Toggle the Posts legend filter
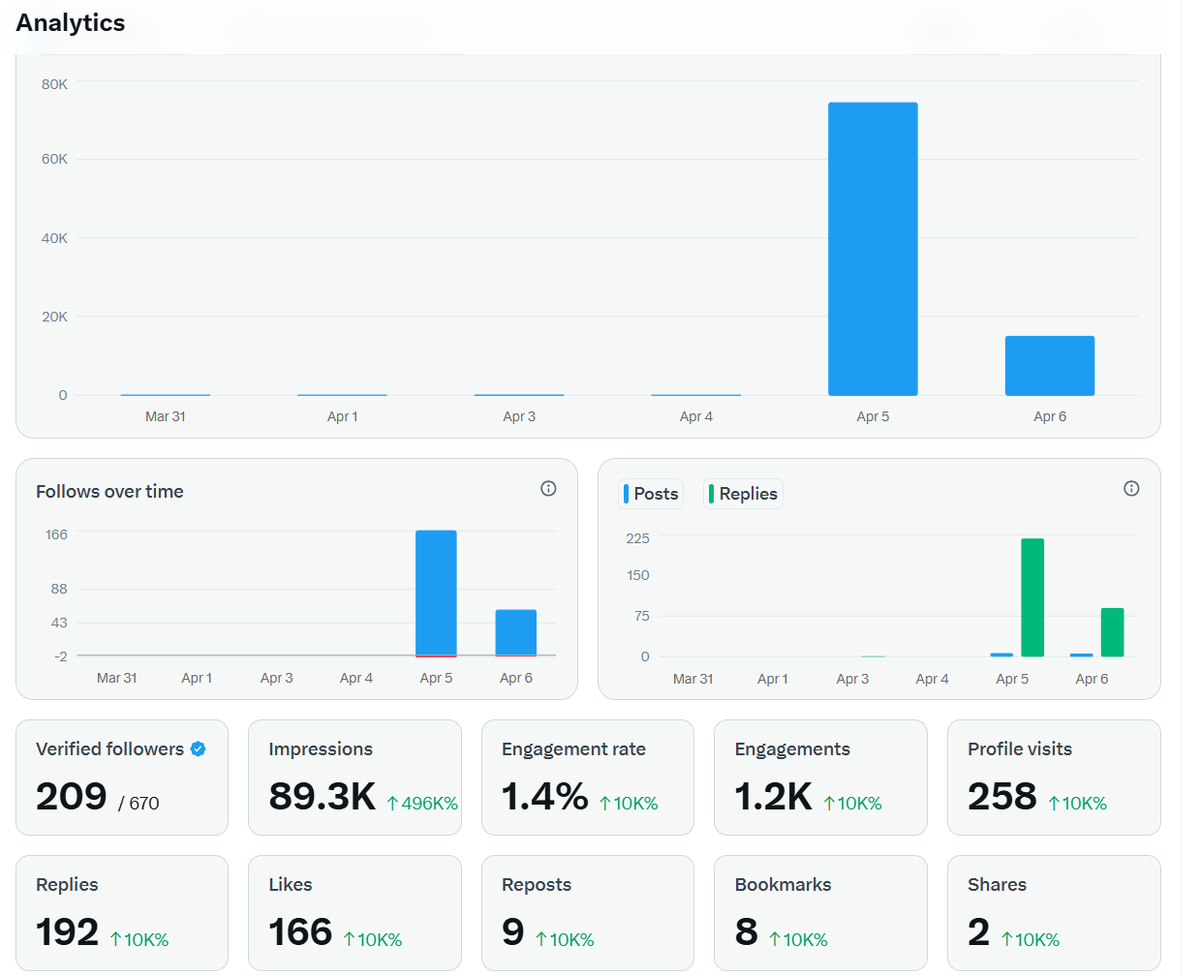This screenshot has width=1200, height=976. coord(651,493)
